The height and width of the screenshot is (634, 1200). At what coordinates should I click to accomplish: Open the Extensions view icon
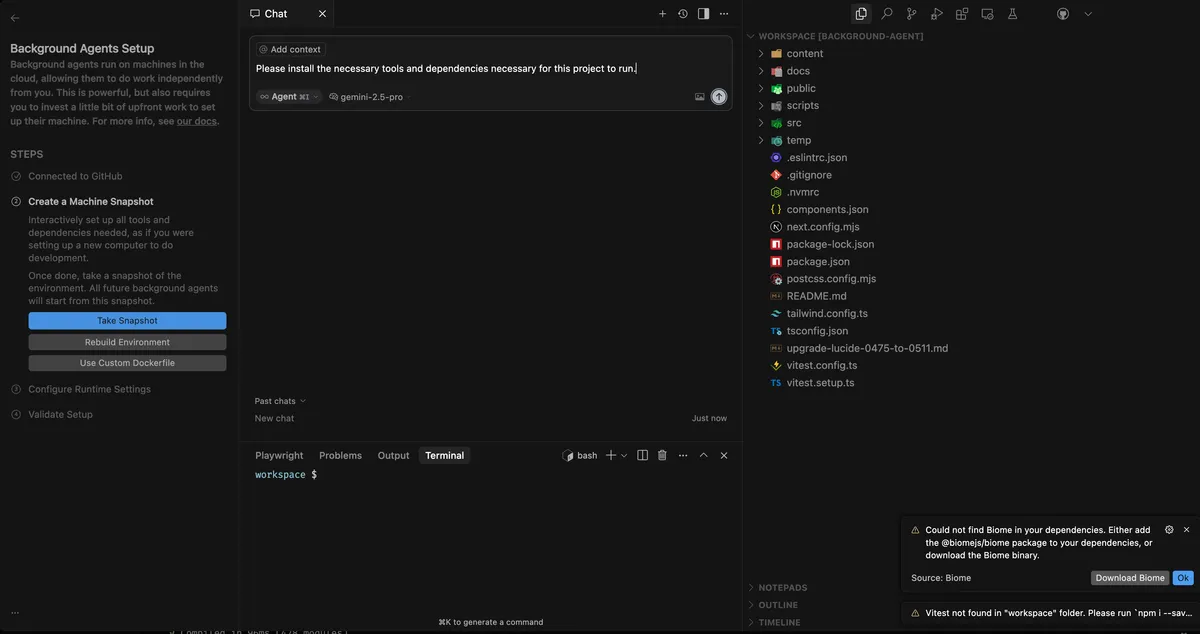[961, 14]
